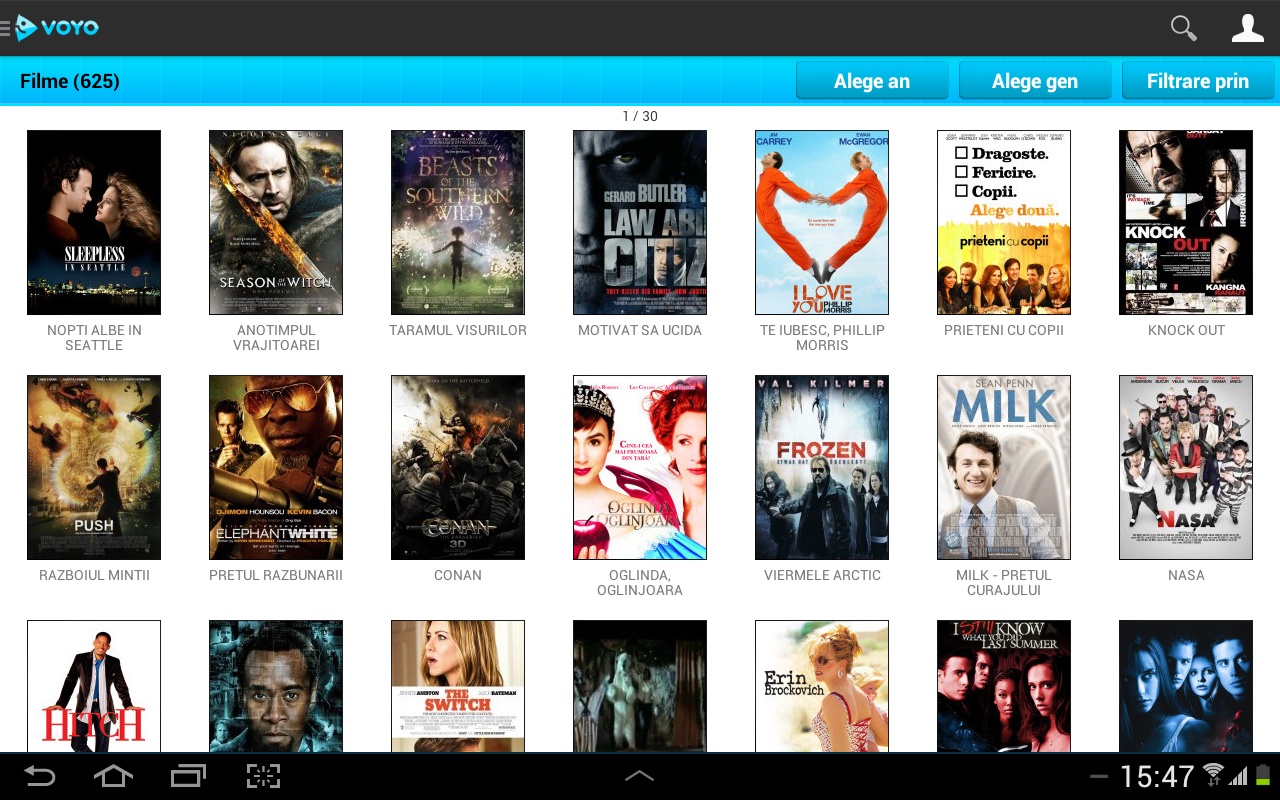1280x800 pixels.
Task: Select the KNOCK OUT title text
Action: [1186, 330]
